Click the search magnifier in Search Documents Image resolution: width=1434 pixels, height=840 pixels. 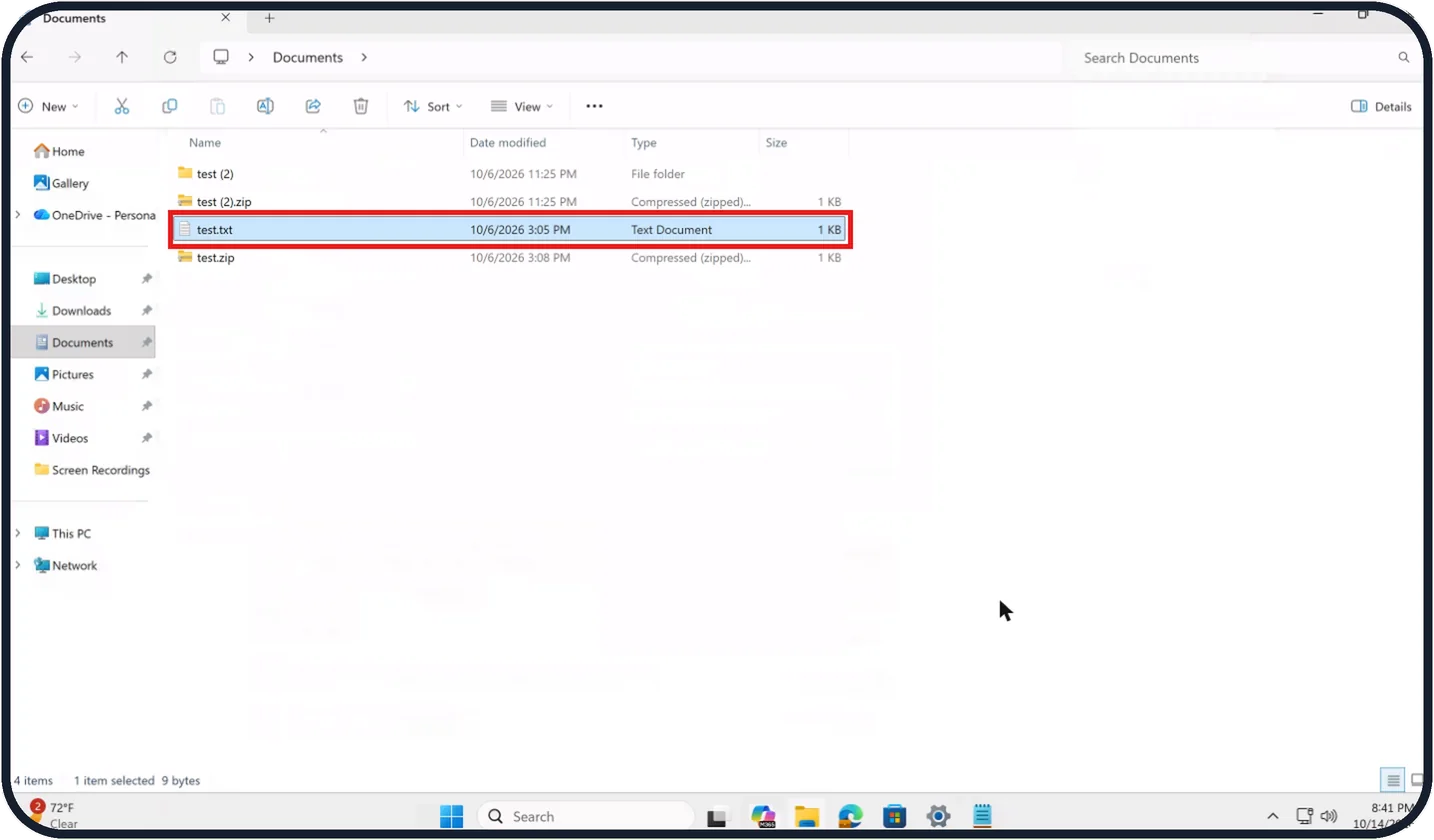pos(1404,58)
